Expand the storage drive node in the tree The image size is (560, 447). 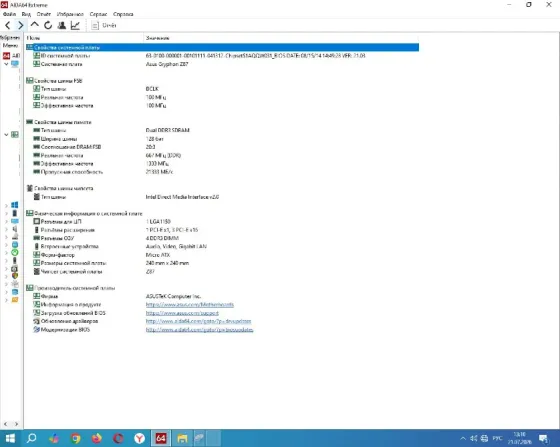tap(6, 237)
